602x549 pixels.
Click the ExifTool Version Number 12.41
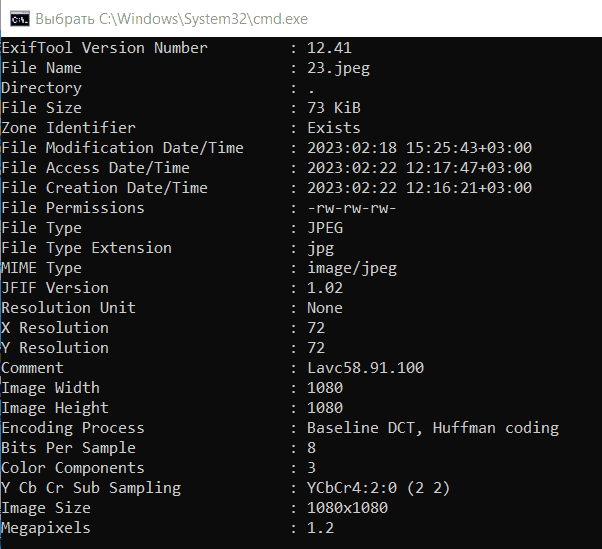click(329, 48)
